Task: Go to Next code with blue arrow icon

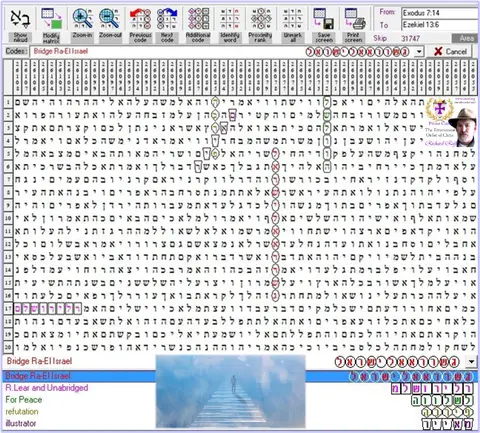Action: (167, 19)
